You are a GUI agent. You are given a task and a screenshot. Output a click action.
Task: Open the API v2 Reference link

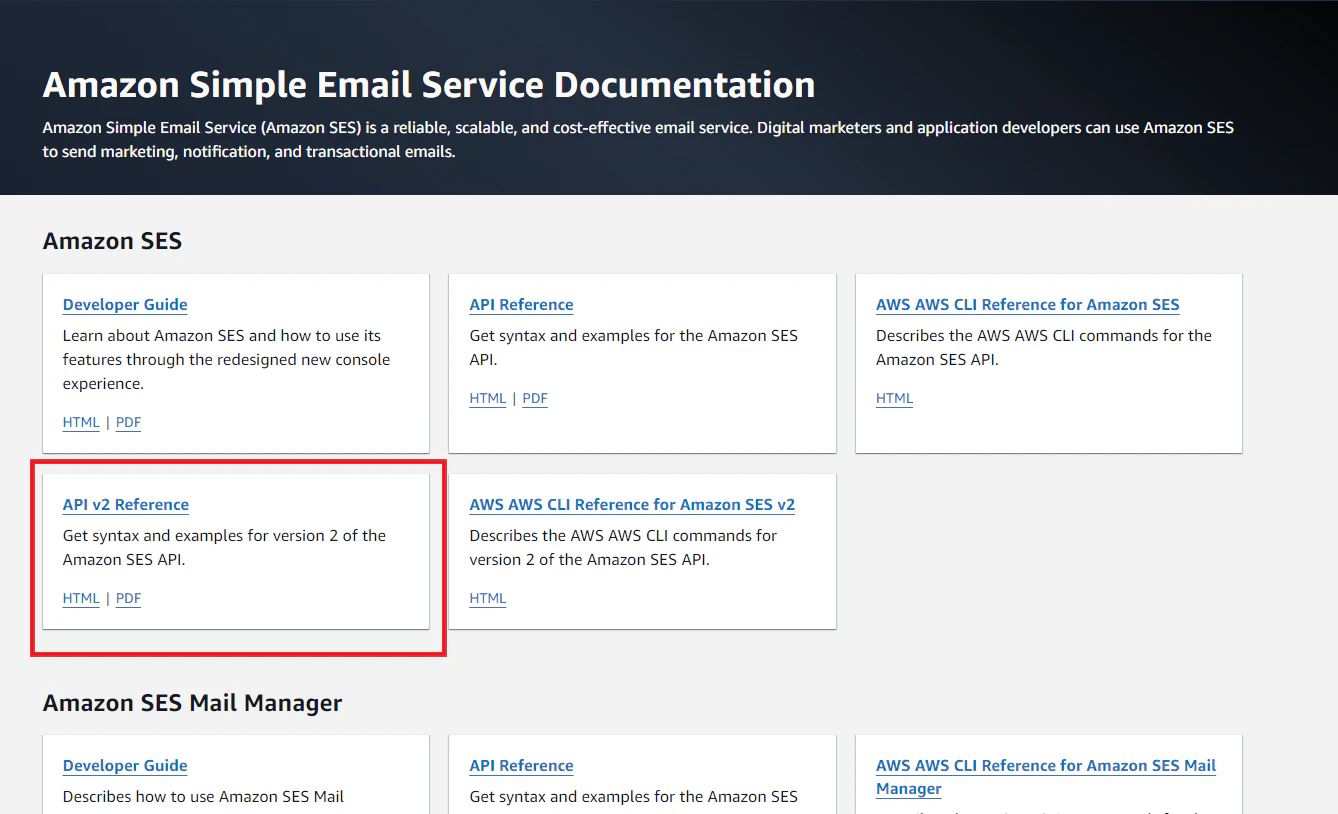(x=126, y=505)
